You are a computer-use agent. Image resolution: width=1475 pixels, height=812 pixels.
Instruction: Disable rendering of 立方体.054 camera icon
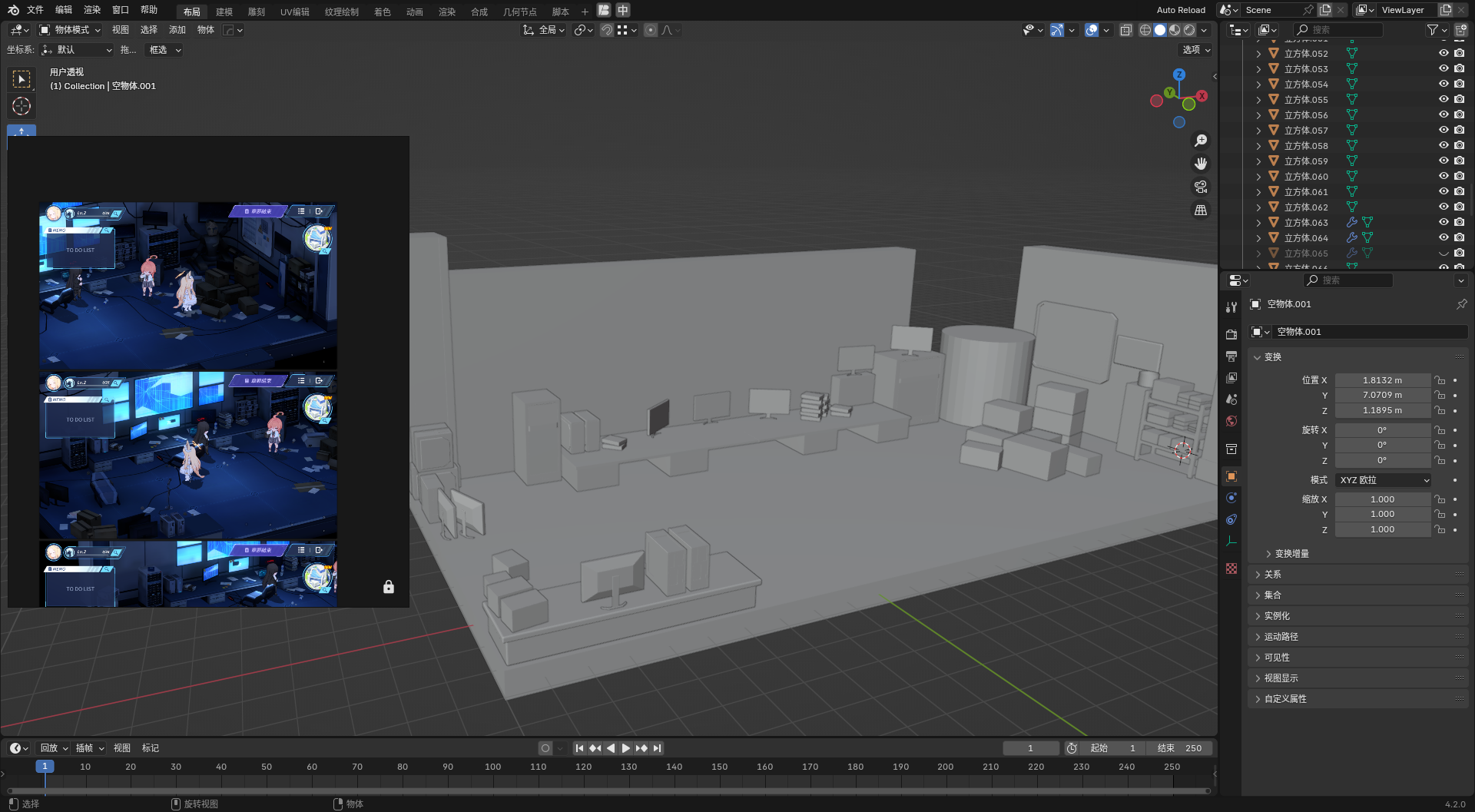click(1460, 84)
